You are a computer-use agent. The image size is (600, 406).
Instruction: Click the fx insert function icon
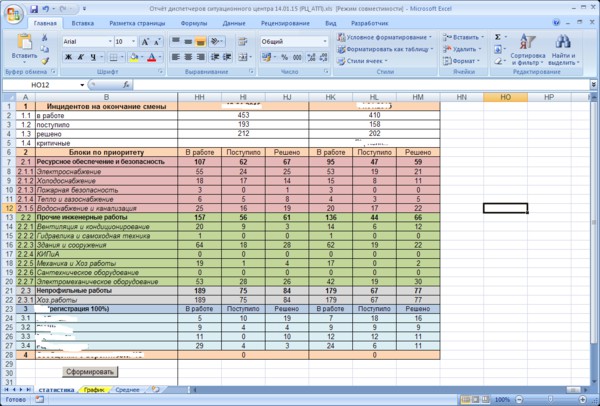point(126,85)
